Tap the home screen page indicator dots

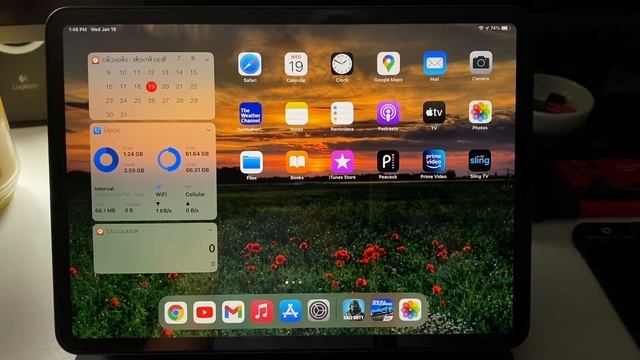pyautogui.click(x=293, y=282)
